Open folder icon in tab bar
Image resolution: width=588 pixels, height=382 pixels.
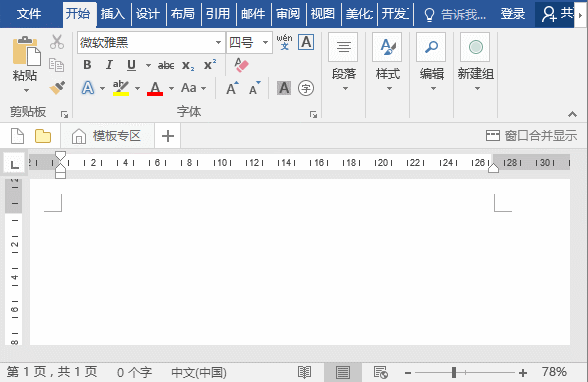coord(43,136)
